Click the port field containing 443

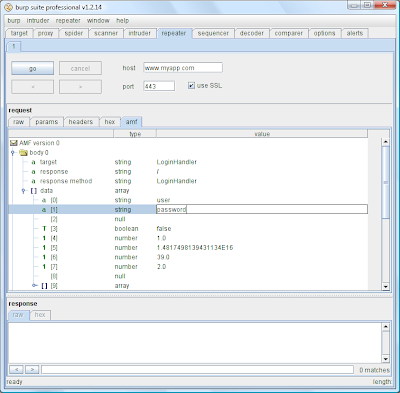coord(159,86)
